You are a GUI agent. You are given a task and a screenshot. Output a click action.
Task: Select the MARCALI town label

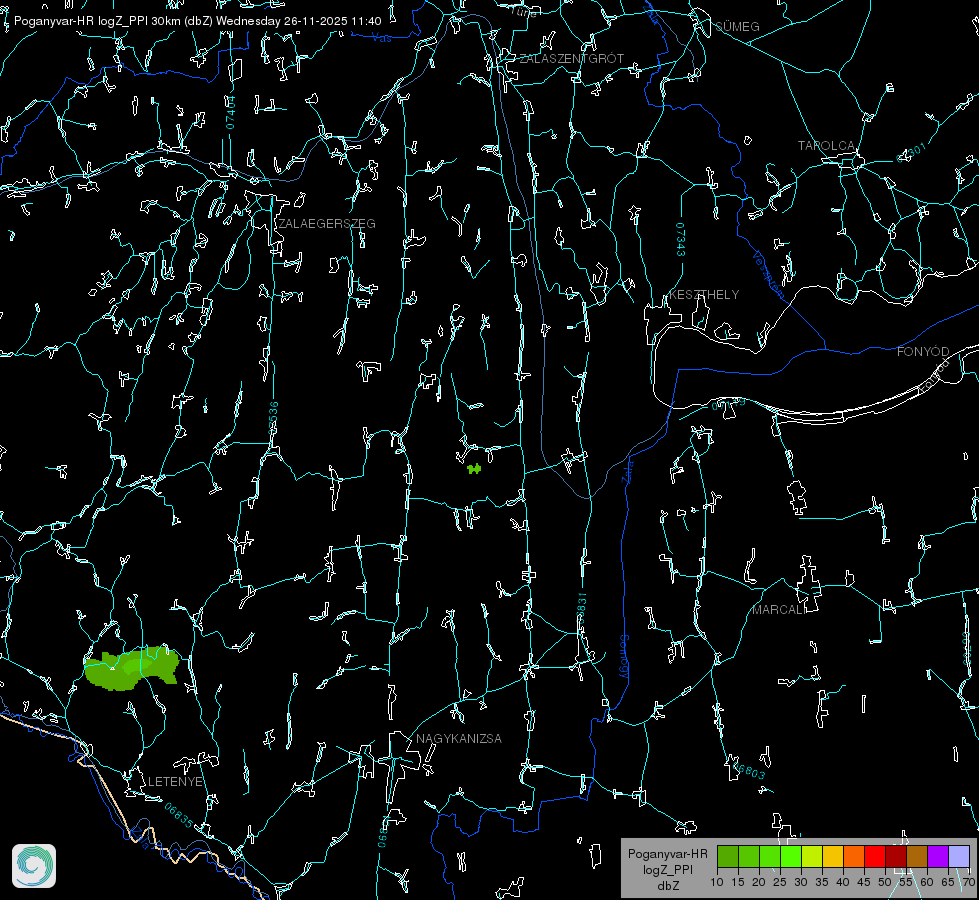(x=779, y=610)
